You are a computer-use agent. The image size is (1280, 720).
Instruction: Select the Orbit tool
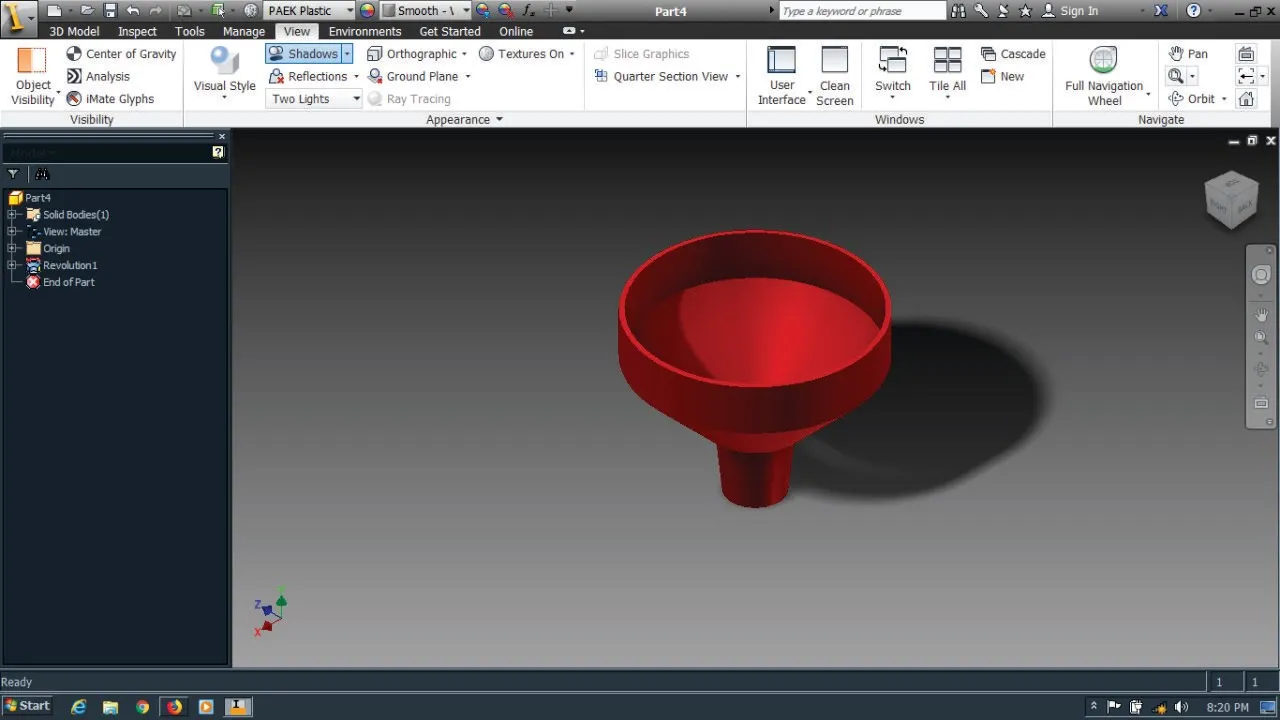1192,99
